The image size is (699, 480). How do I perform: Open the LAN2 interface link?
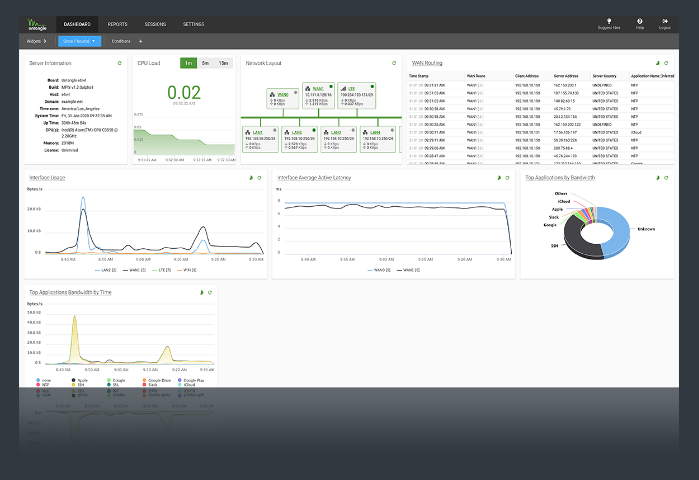point(297,132)
